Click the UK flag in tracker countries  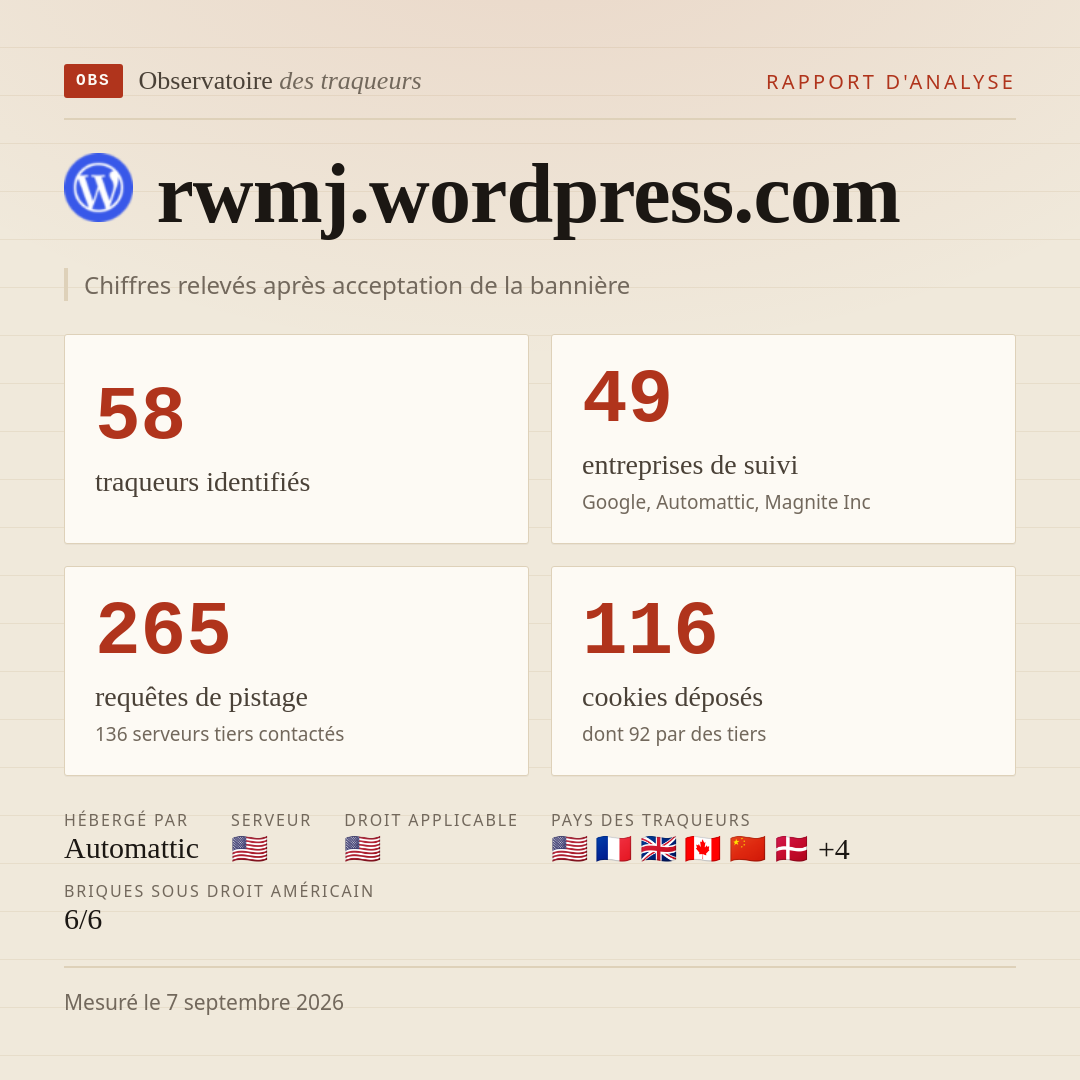click(658, 849)
